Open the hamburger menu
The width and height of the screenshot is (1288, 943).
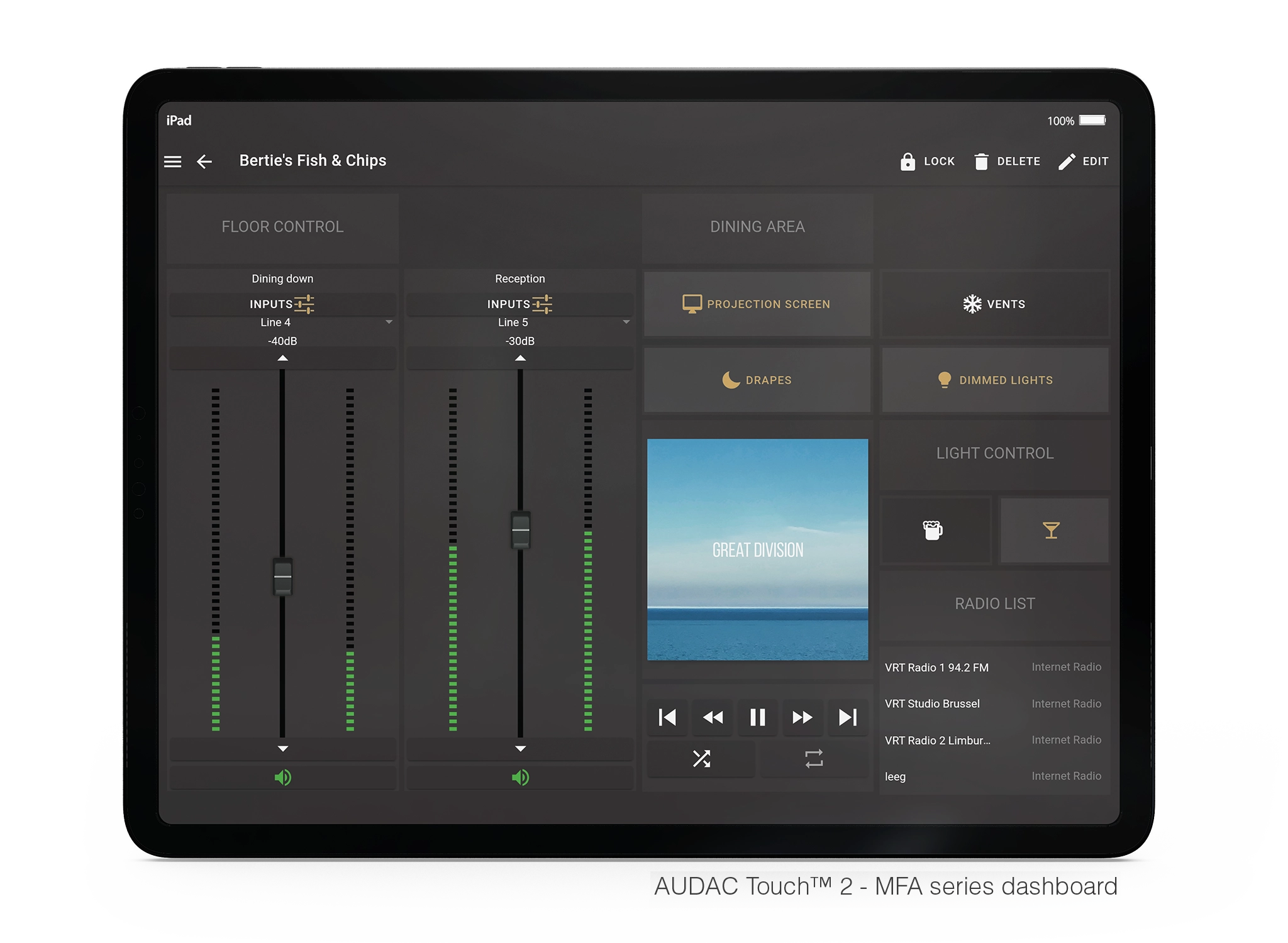[172, 162]
